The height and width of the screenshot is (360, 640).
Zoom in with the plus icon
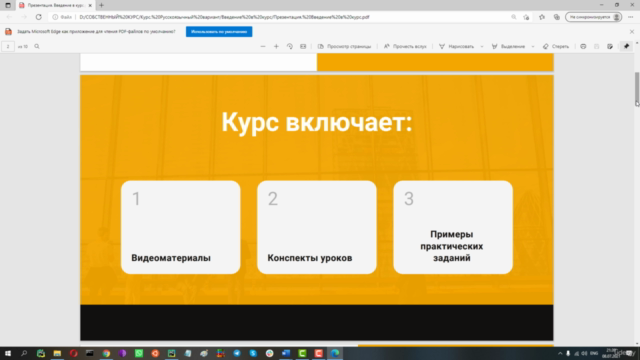point(276,47)
